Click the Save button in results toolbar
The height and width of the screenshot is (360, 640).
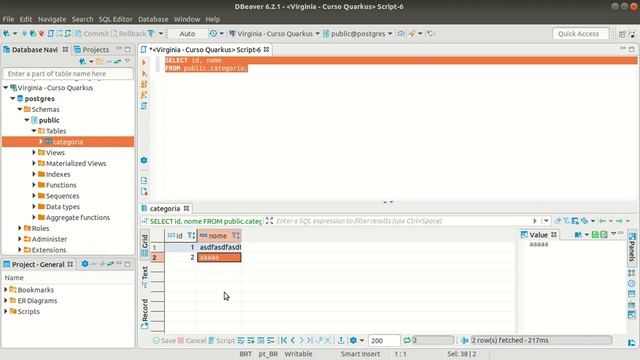pos(164,340)
